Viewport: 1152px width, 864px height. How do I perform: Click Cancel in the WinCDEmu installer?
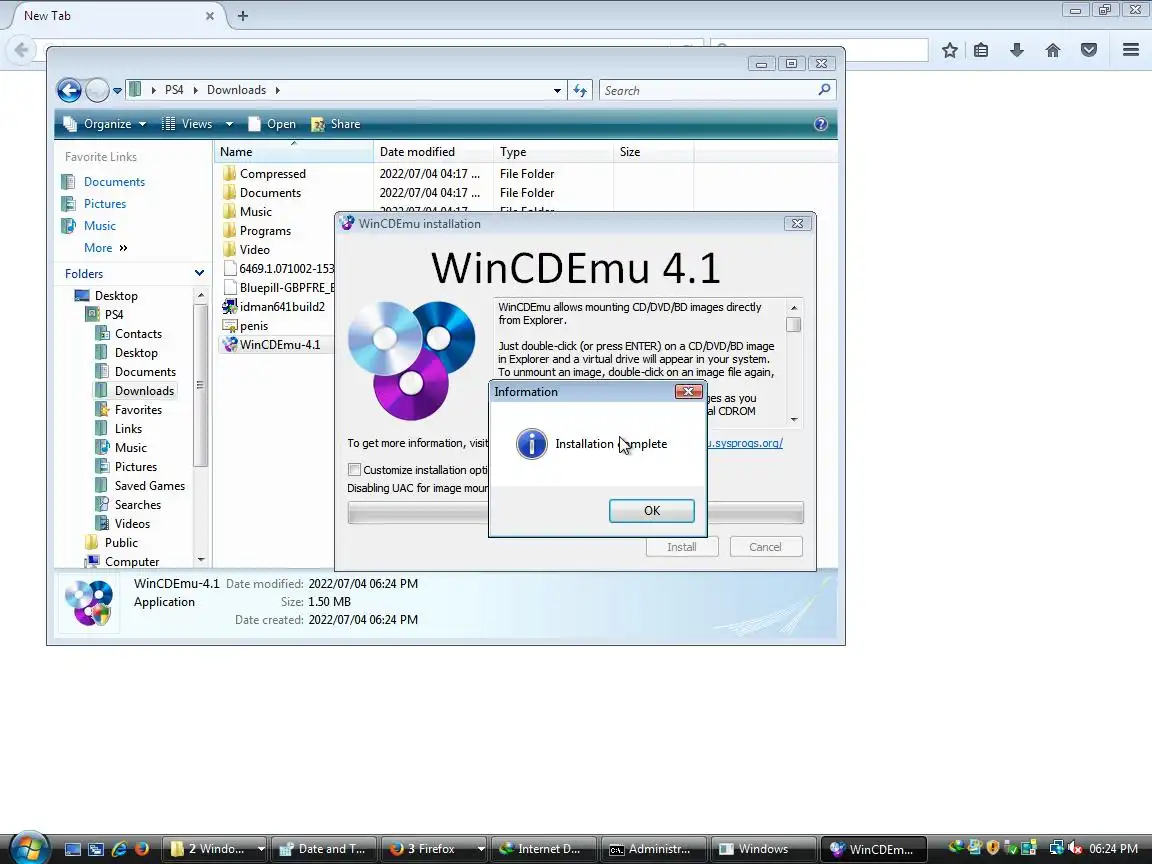tap(766, 547)
